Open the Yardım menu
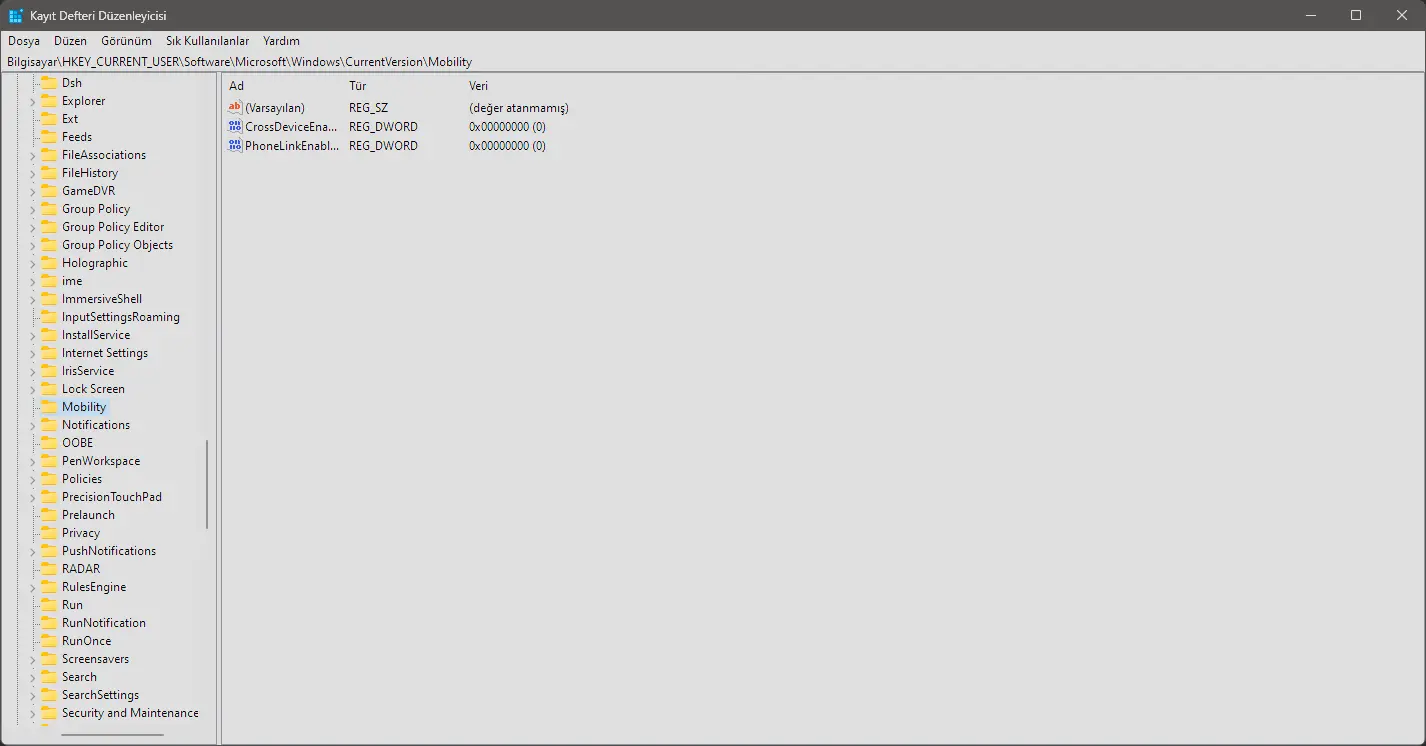Screen dimensions: 1426x746 tap(281, 41)
